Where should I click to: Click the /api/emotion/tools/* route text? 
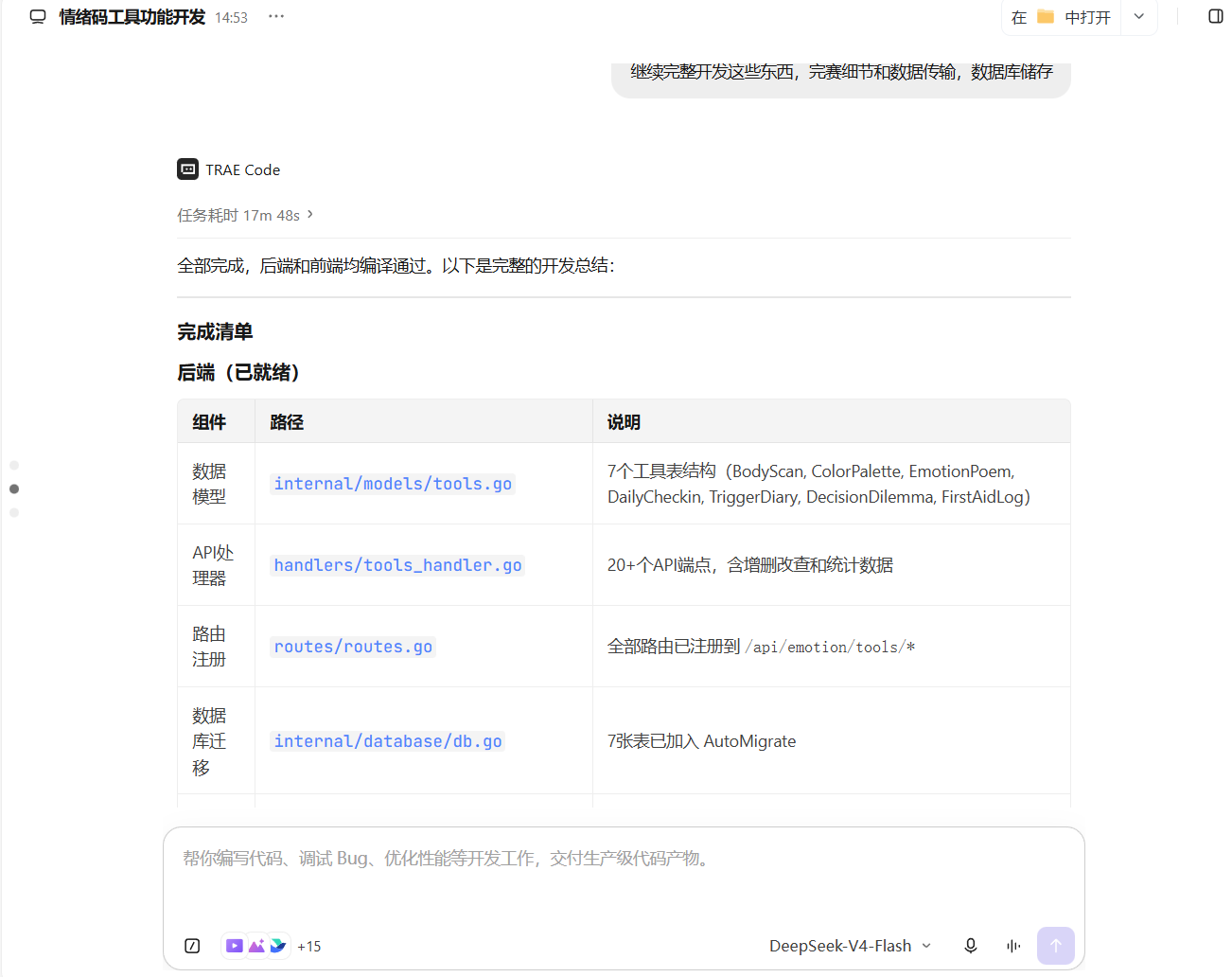pos(830,648)
